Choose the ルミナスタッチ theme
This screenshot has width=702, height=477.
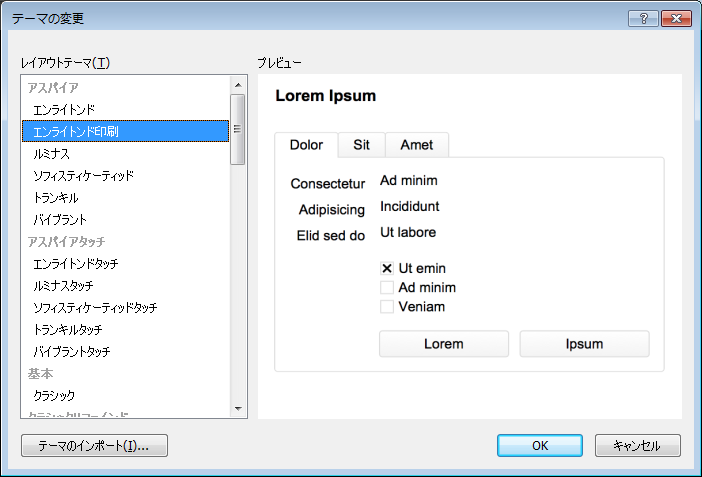pyautogui.click(x=125, y=285)
